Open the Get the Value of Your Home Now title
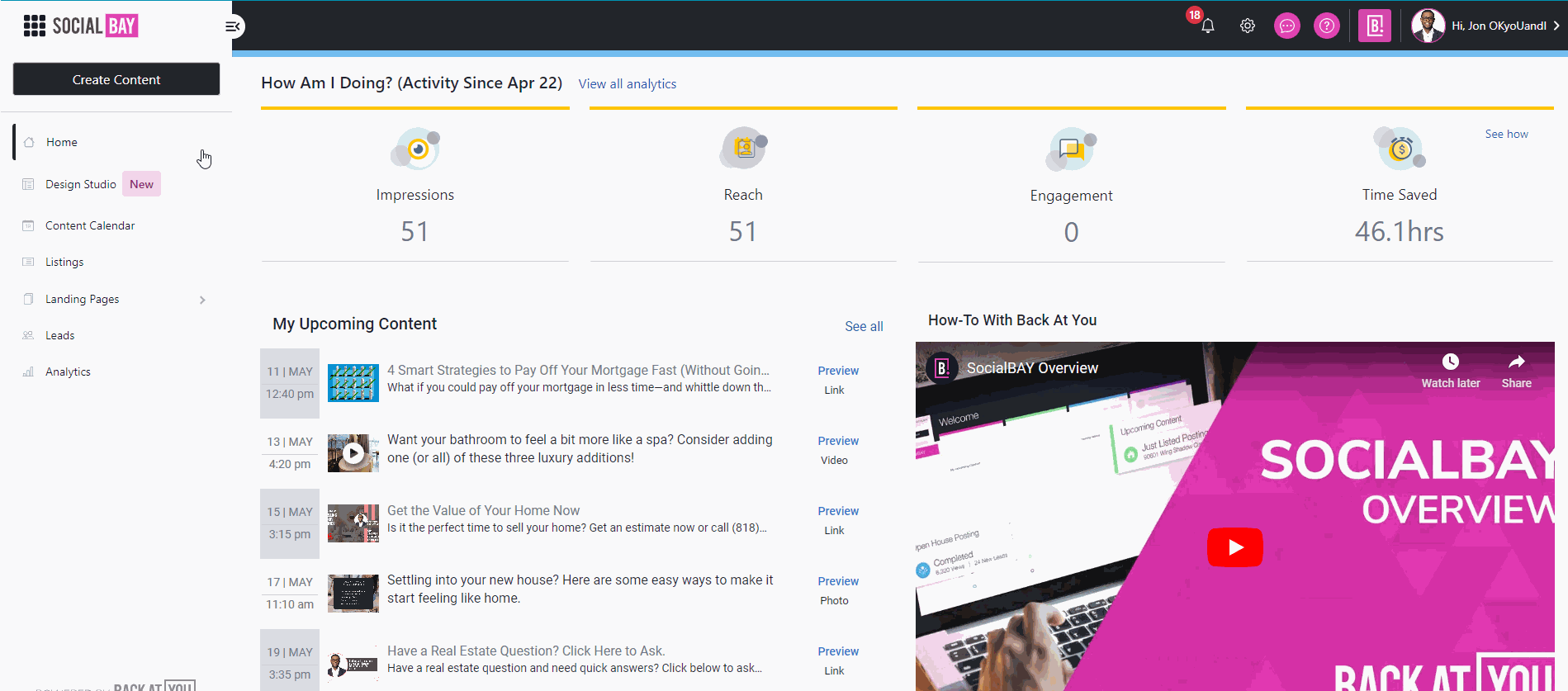Screen dimensions: 1568x691 tap(483, 510)
